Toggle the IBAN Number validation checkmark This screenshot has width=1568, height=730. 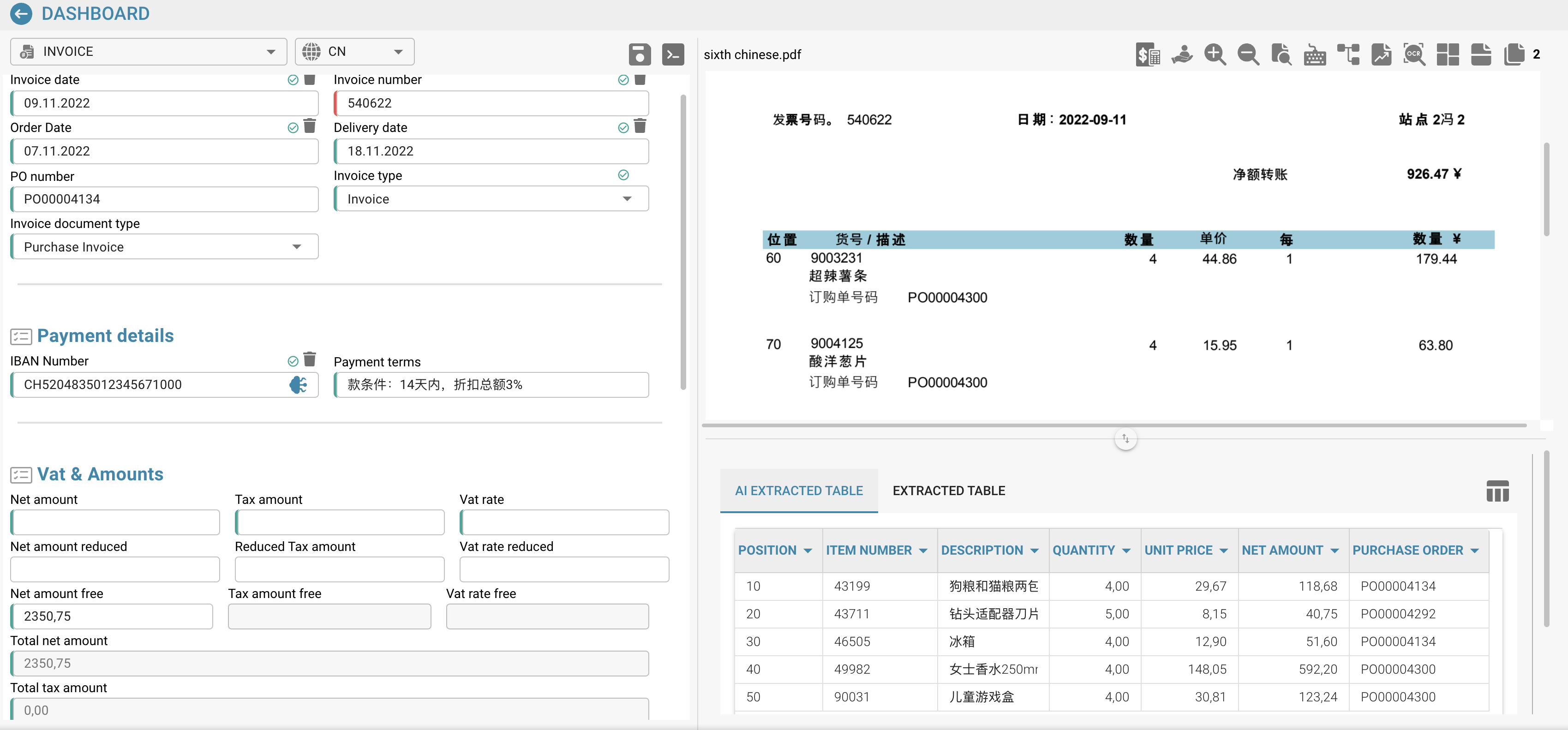[293, 361]
